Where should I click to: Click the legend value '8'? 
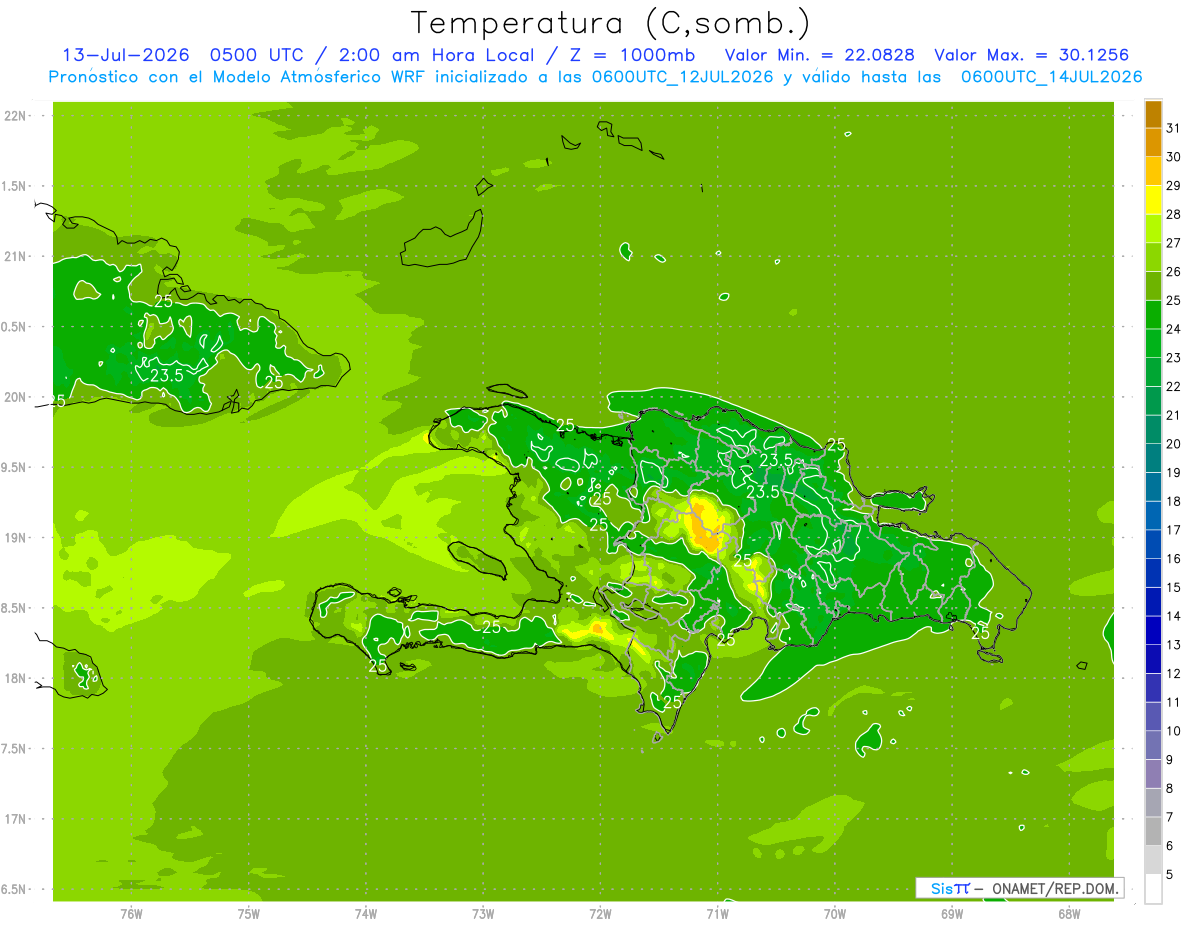coord(1170,788)
